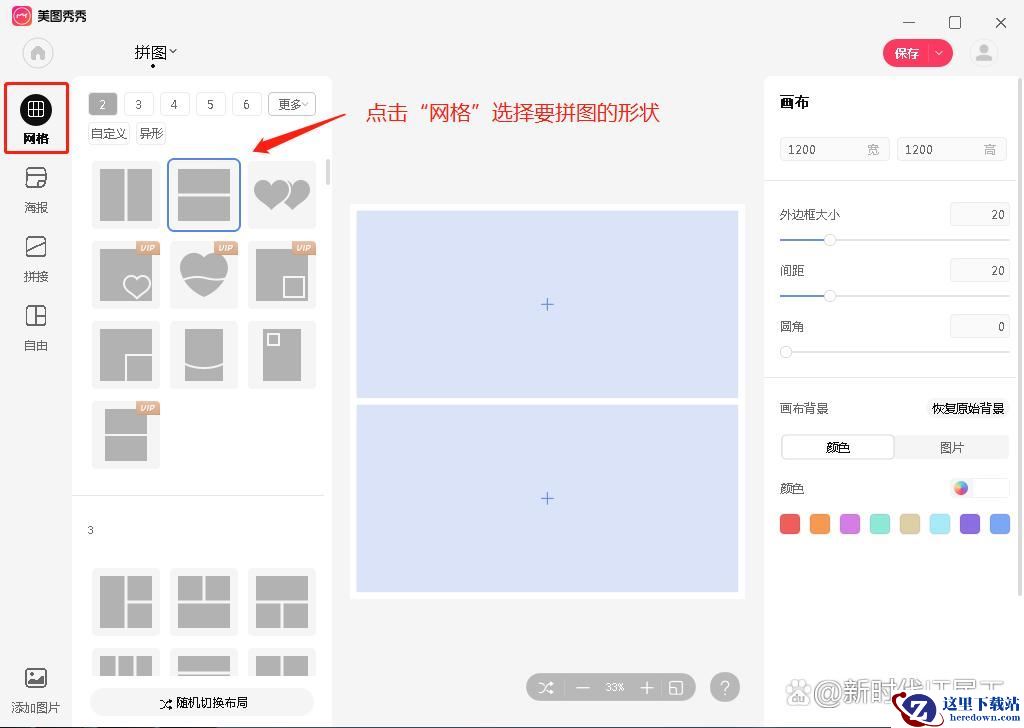Open the help question mark button
1024x728 pixels.
point(724,687)
